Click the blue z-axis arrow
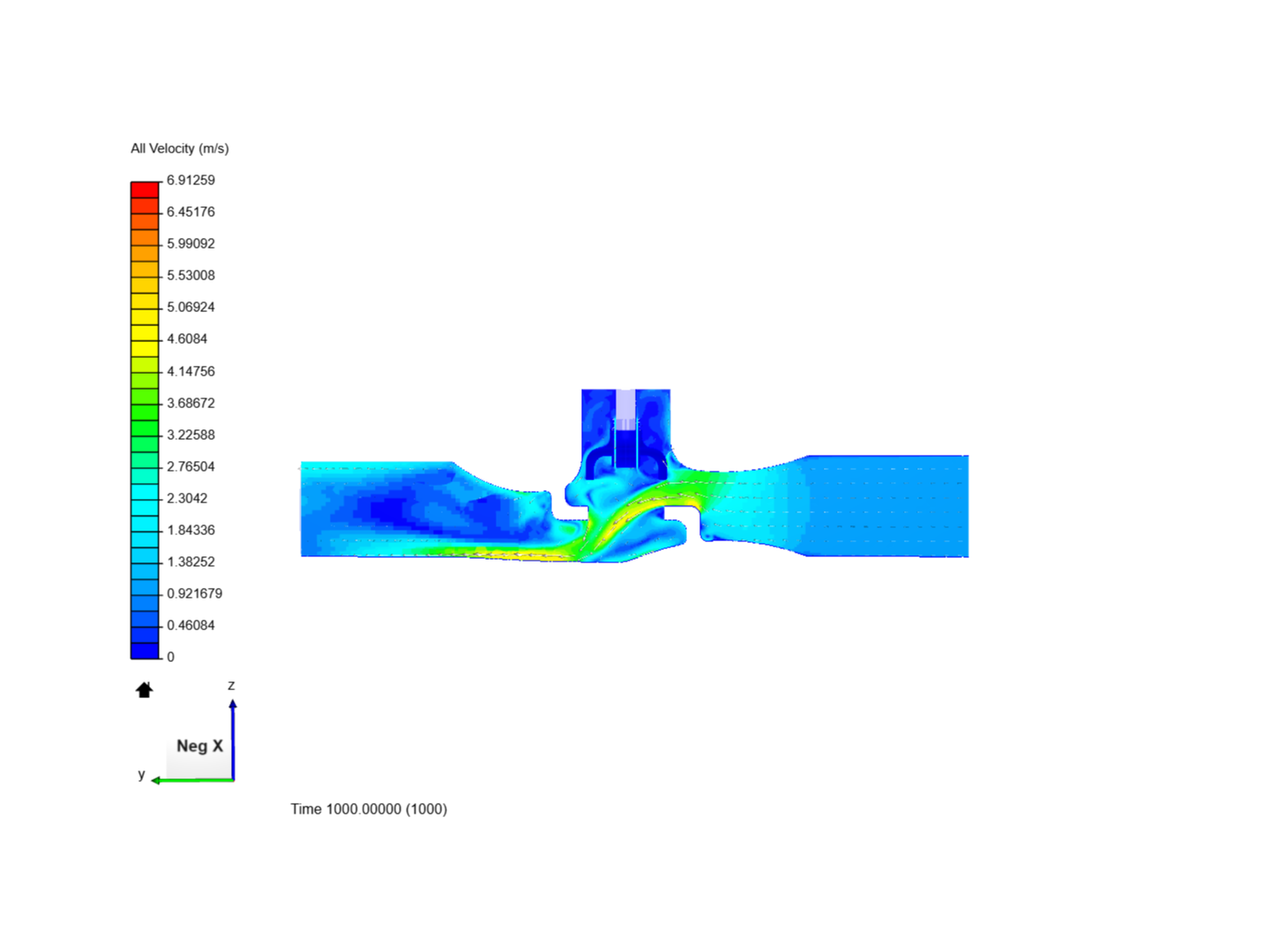Screen dimensions: 1270x952 233,740
